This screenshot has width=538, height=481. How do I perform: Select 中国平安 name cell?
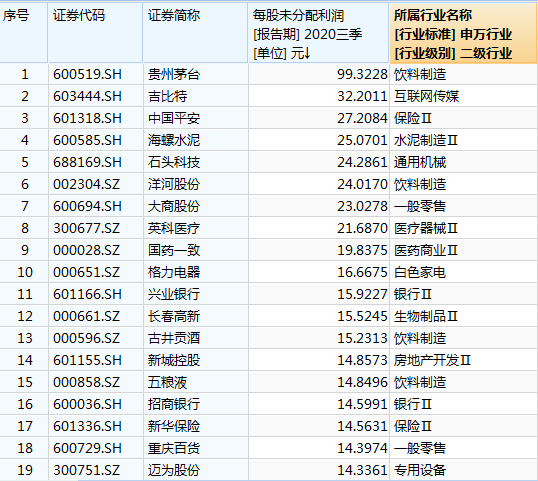click(196, 118)
